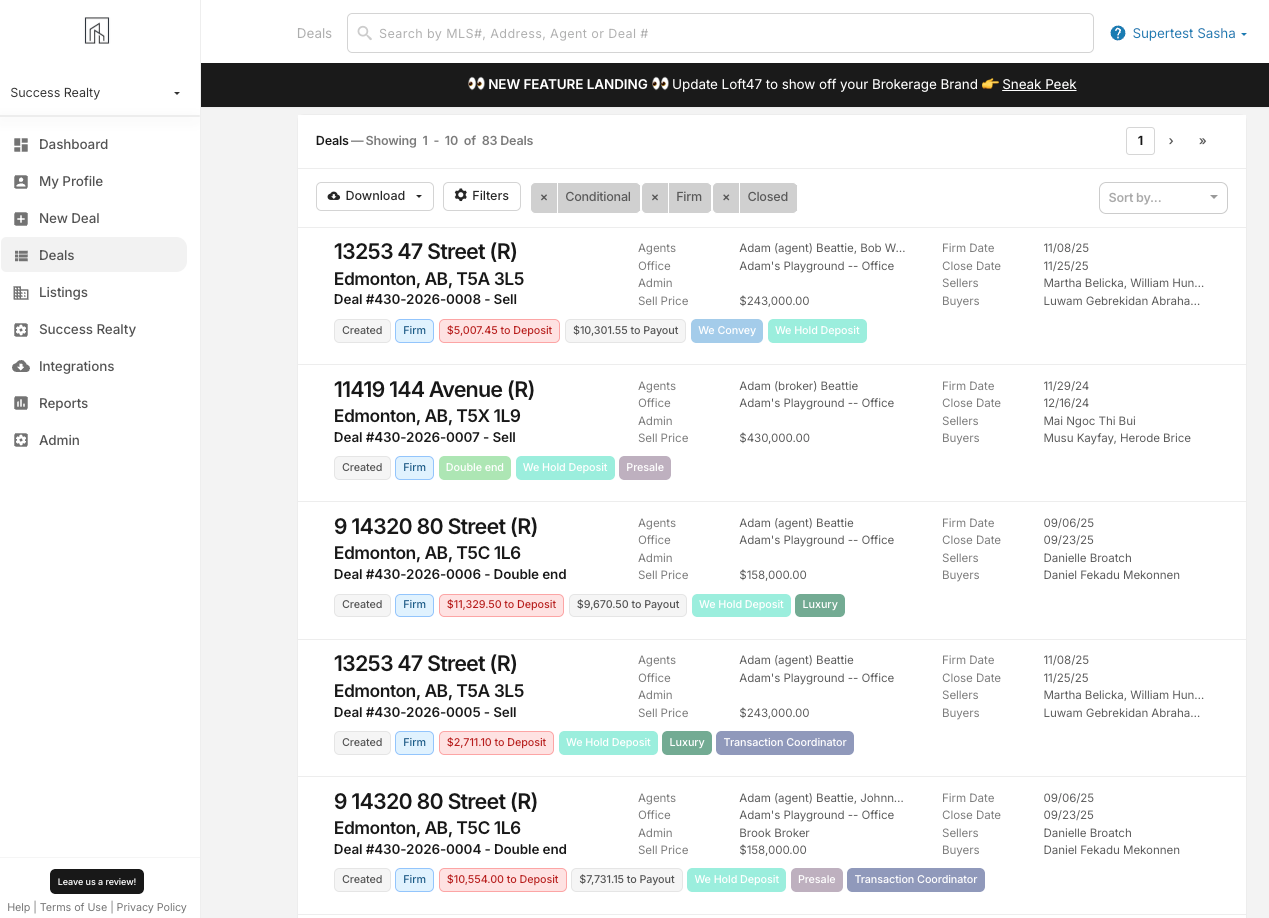The height and width of the screenshot is (918, 1269).
Task: Click the Brook Broker admin name
Action: (x=775, y=833)
